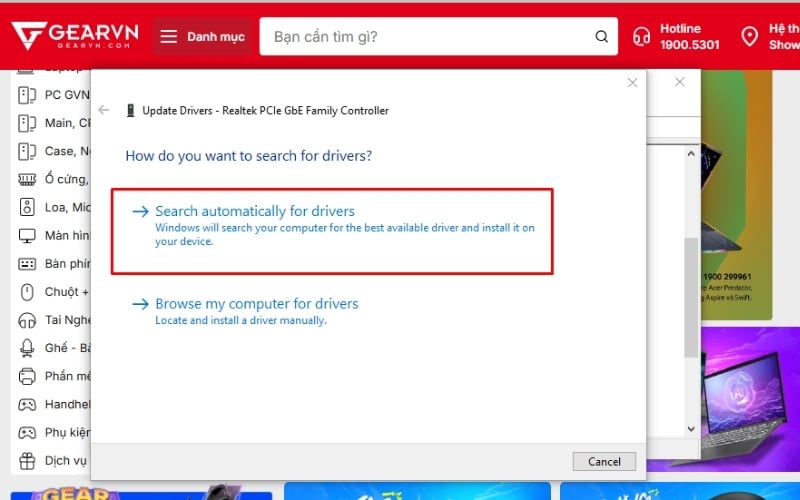Select PC GVN sidebar category icon

(x=27, y=95)
